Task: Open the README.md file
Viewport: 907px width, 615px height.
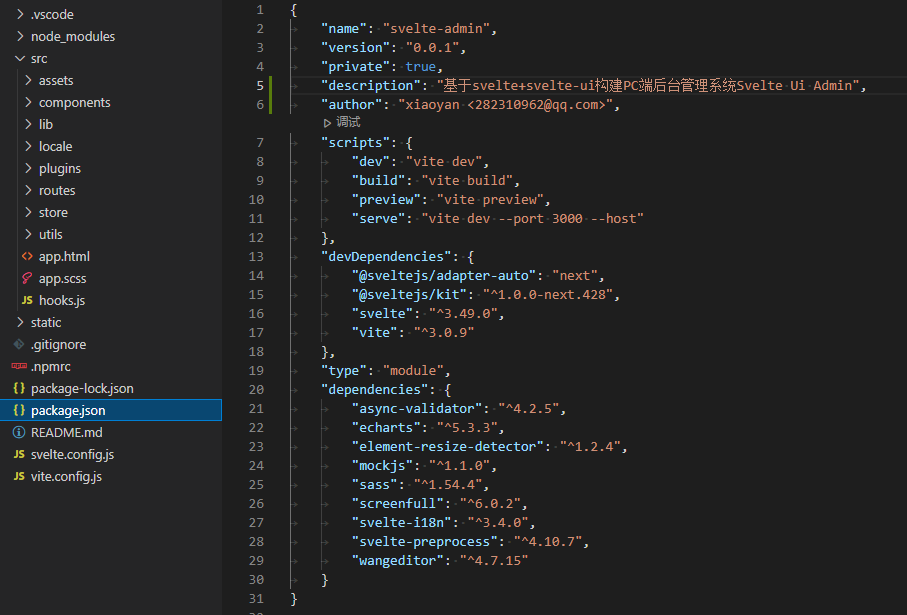Action: coord(67,432)
